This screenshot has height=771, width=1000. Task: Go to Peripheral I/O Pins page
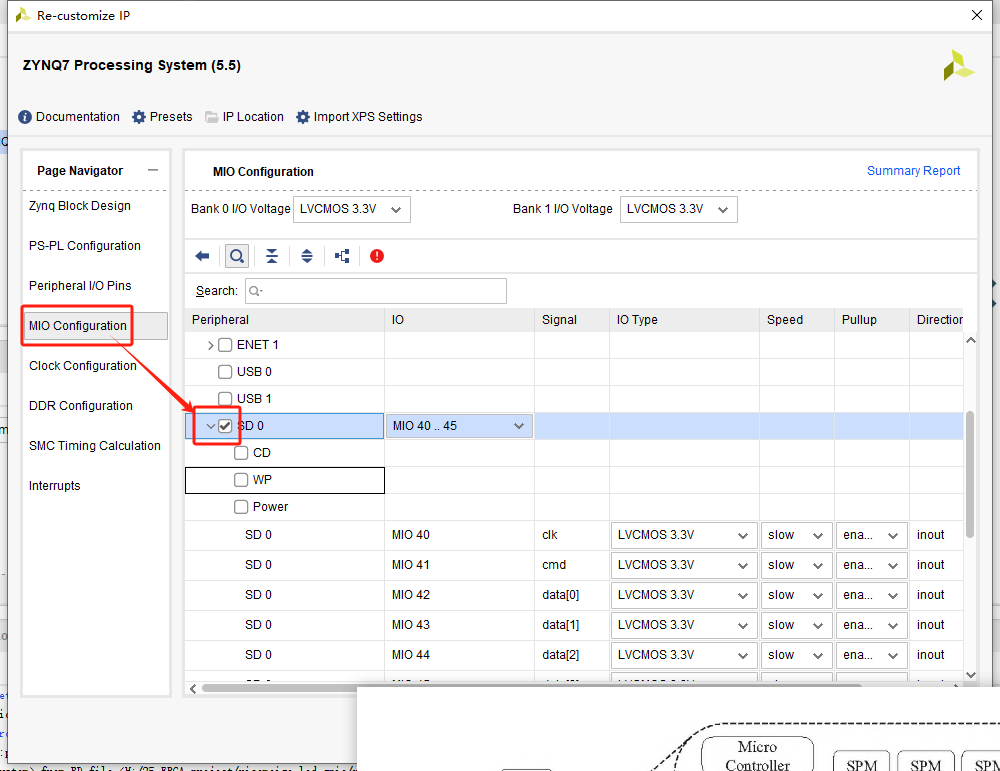80,286
